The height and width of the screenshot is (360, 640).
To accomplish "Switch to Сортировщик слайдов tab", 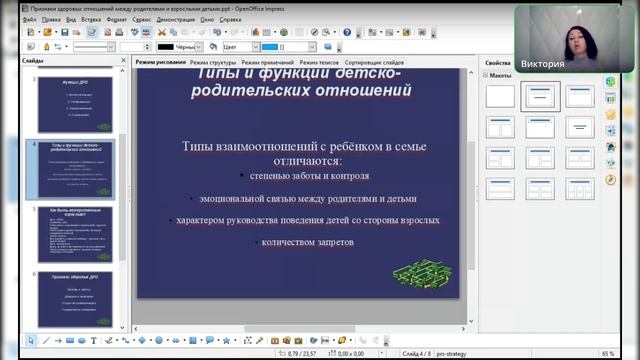I will tap(374, 62).
